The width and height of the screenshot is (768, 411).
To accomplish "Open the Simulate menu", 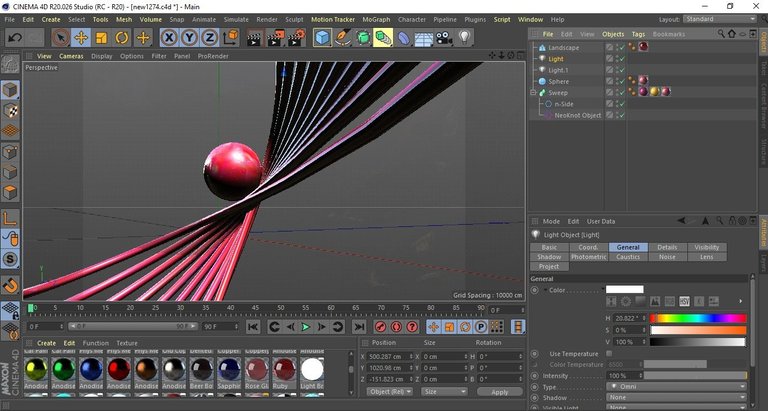I will pyautogui.click(x=236, y=20).
